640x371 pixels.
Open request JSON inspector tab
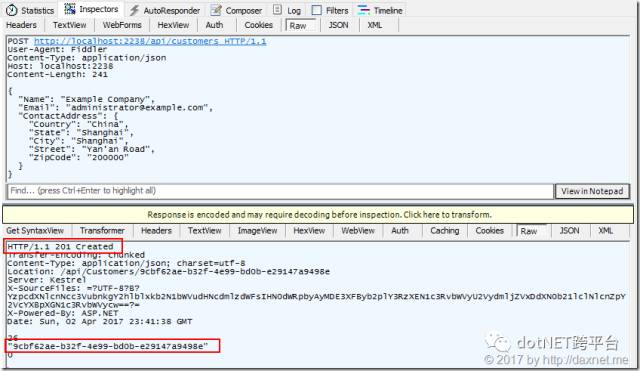click(x=338, y=25)
